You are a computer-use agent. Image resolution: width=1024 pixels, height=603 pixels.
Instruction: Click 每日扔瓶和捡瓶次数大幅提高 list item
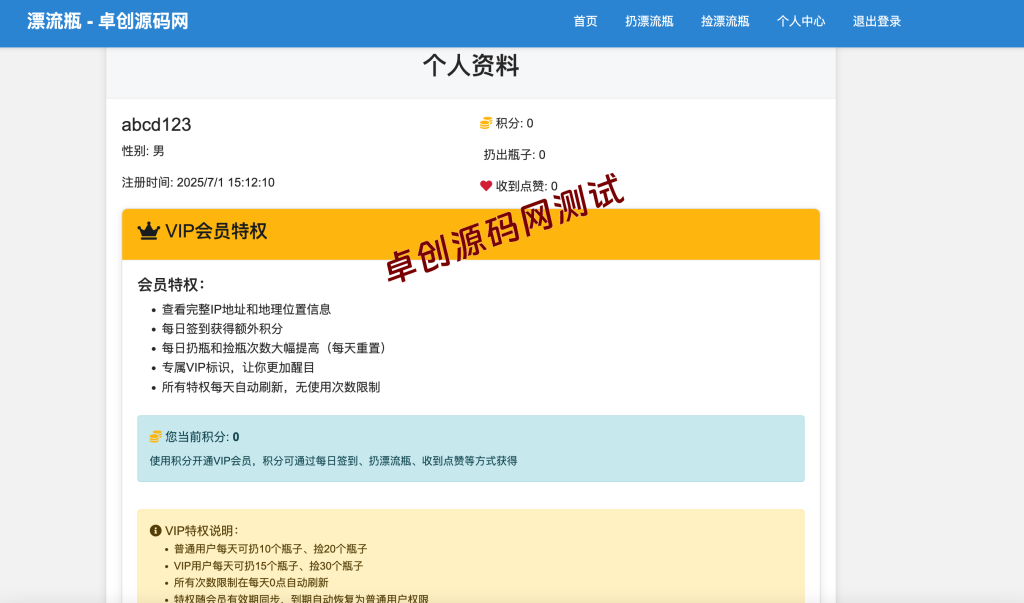tap(276, 348)
